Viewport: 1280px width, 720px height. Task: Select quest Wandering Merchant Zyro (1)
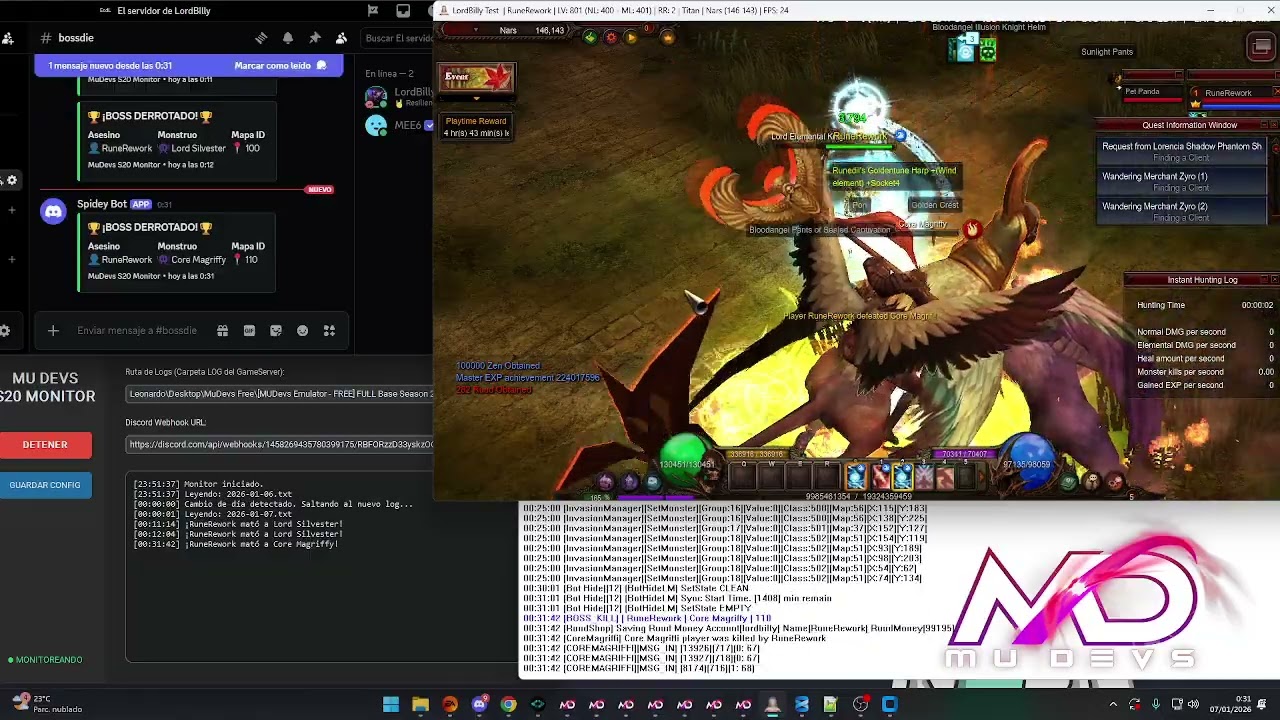point(1181,181)
